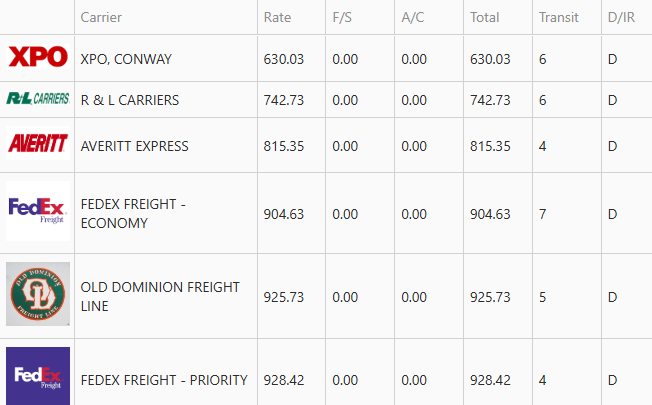Select FEDEX FREIGHT - PRIORITY carrier name
652x405 pixels.
pyautogui.click(x=164, y=380)
